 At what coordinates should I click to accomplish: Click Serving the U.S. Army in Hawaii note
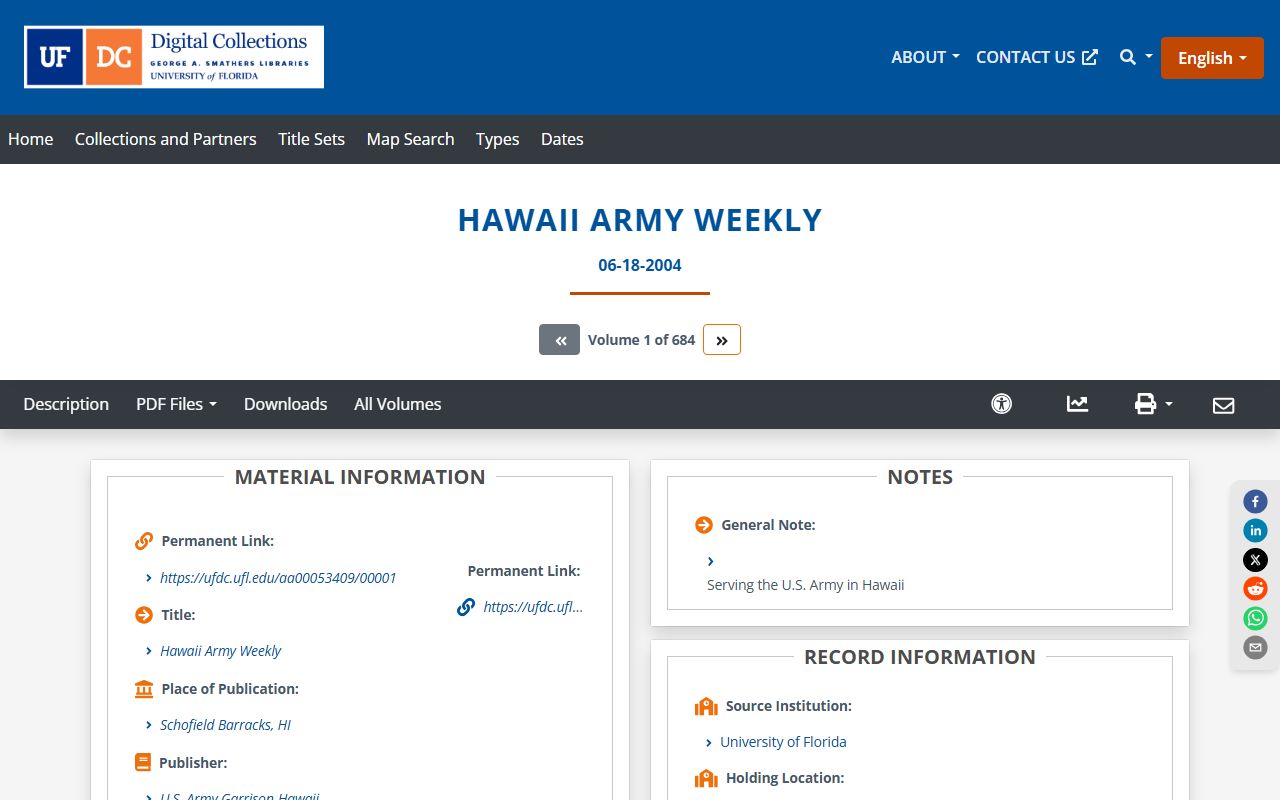point(805,585)
